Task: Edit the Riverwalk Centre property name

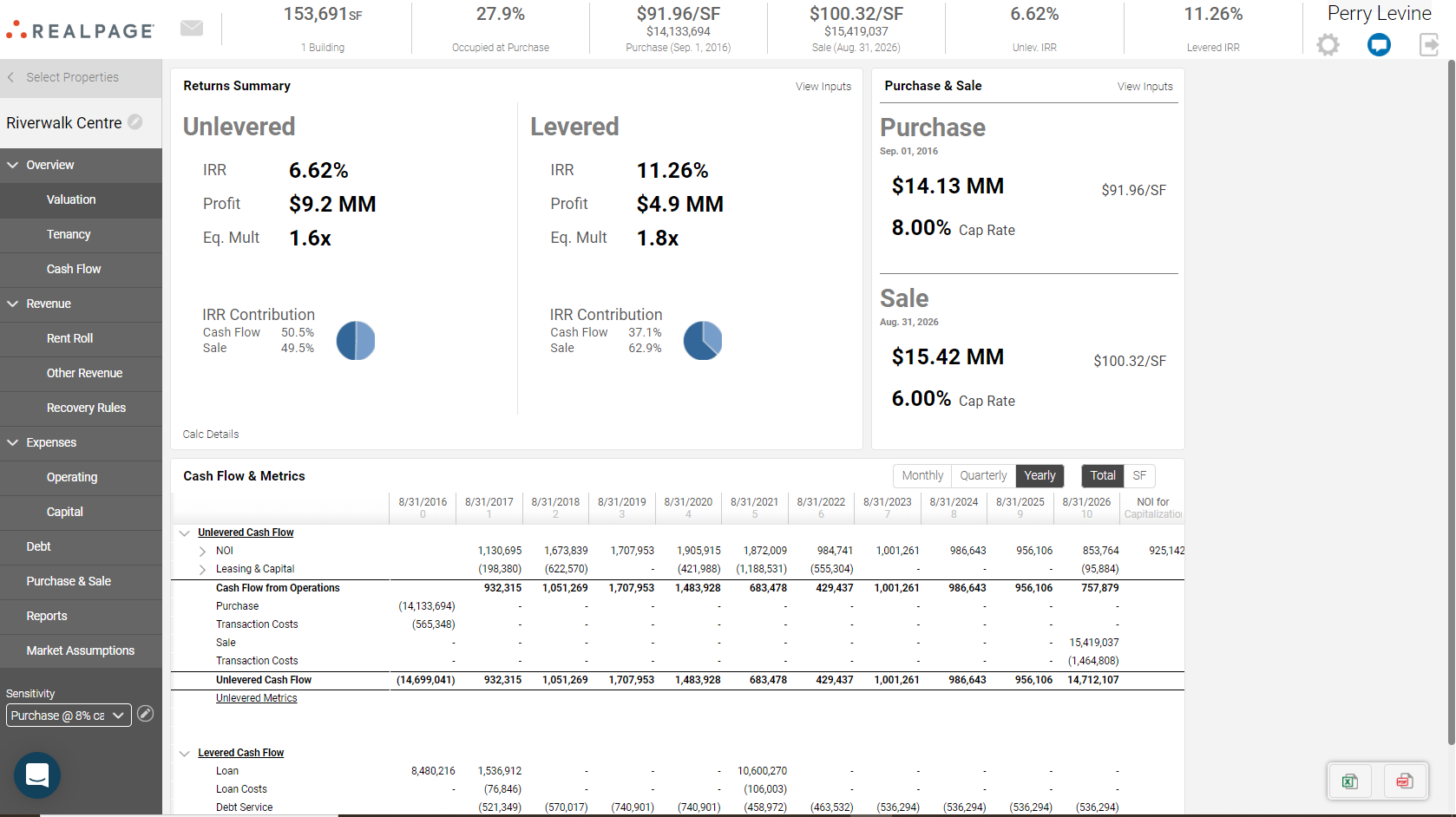Action: click(136, 122)
